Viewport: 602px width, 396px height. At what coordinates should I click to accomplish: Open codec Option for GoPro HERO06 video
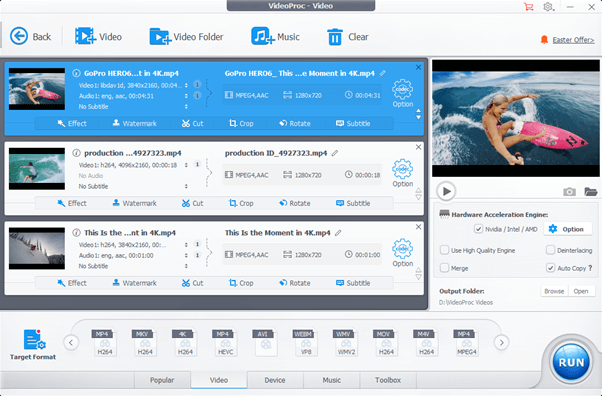(x=402, y=93)
